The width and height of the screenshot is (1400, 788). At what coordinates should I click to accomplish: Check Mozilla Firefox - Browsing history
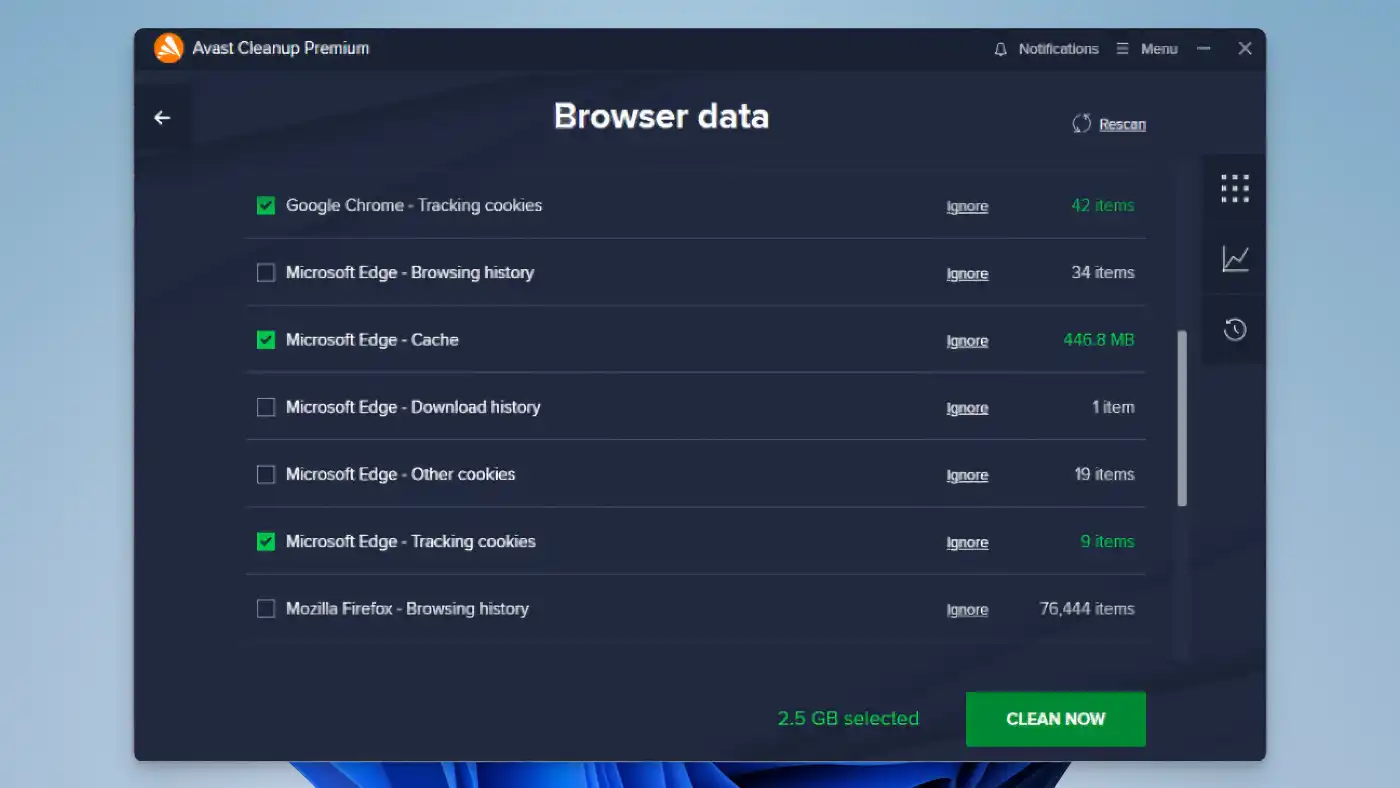(x=265, y=608)
